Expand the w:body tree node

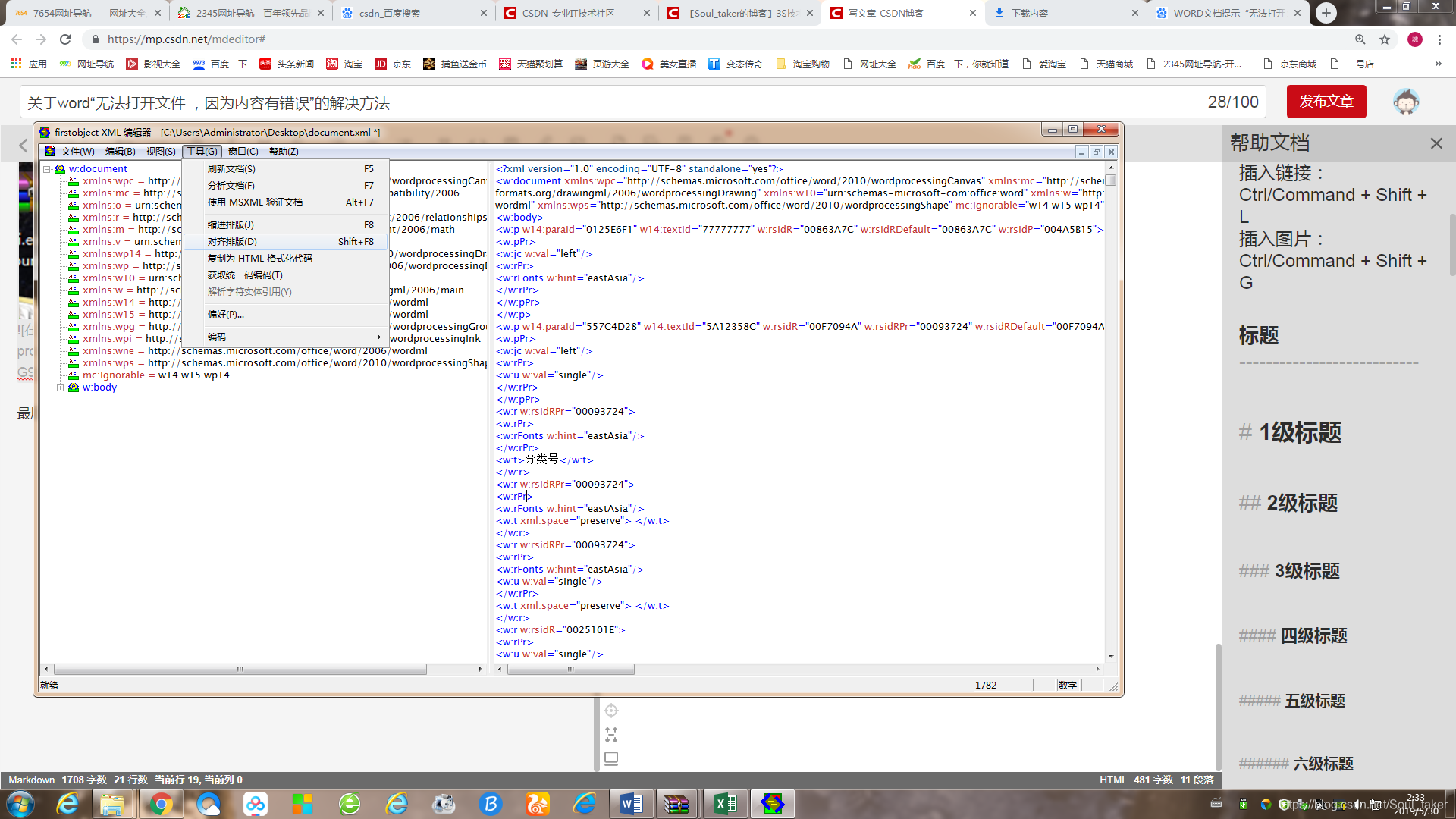61,388
